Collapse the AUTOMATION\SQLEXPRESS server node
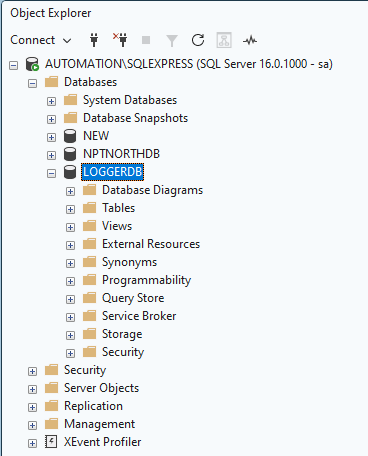This screenshot has width=368, height=456. [x=13, y=65]
